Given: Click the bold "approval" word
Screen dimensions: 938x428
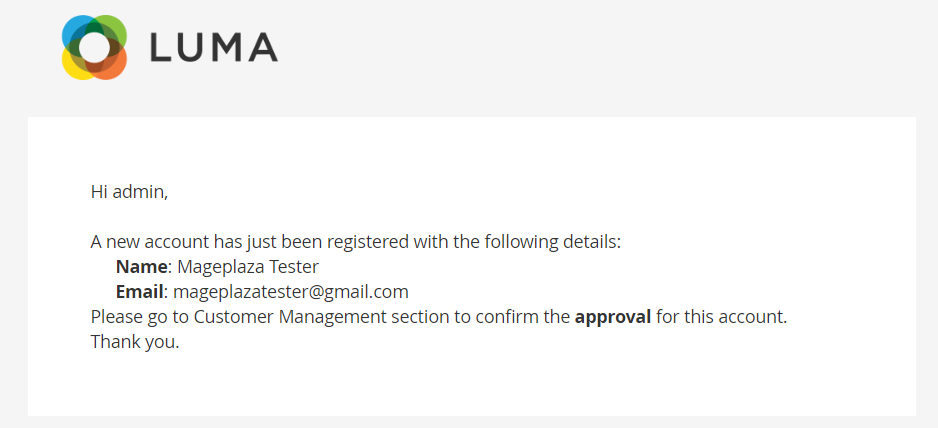Looking at the screenshot, I should pyautogui.click(x=612, y=317).
